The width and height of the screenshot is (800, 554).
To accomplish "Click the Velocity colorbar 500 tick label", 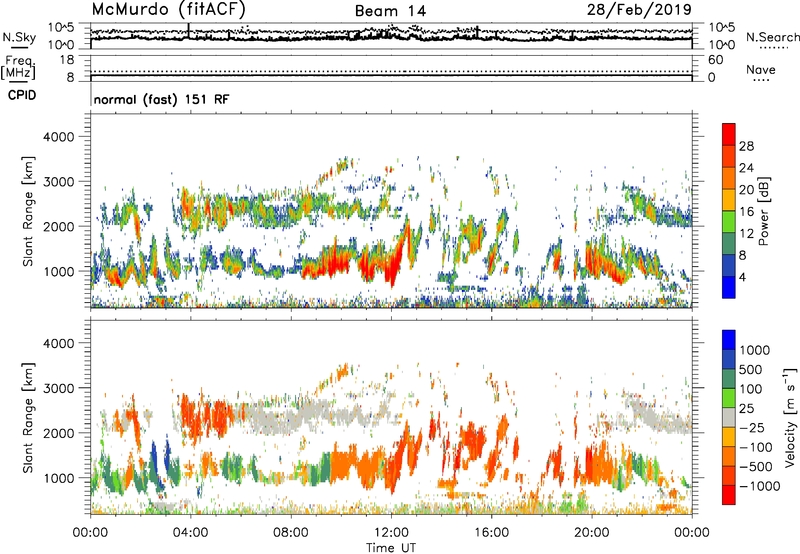I will coord(751,369).
